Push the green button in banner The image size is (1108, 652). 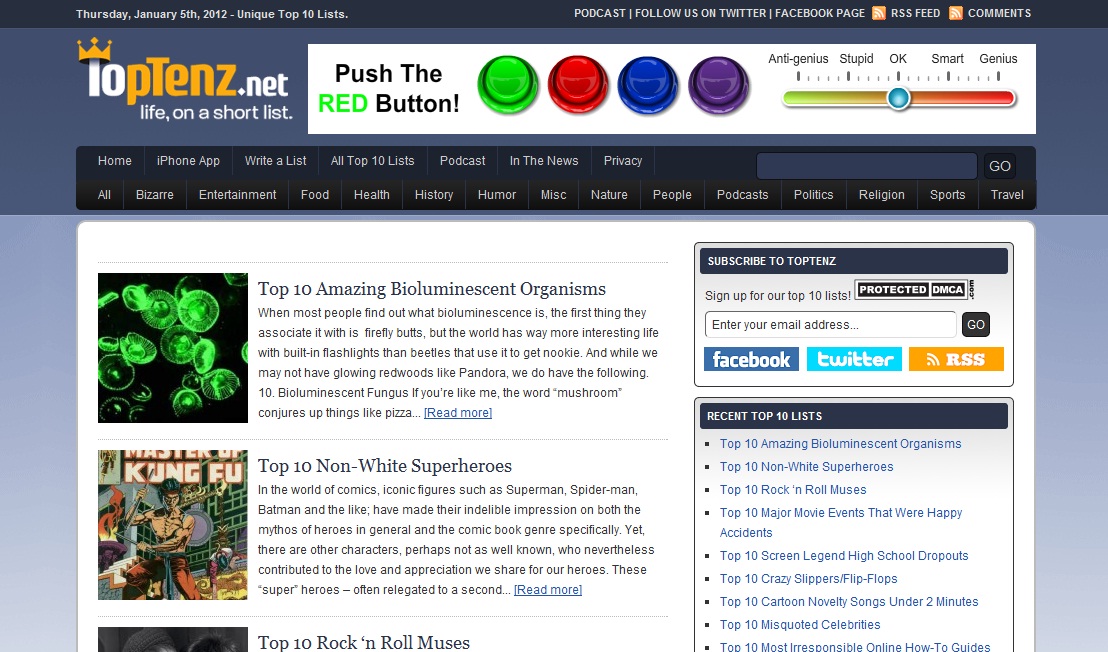click(x=508, y=85)
